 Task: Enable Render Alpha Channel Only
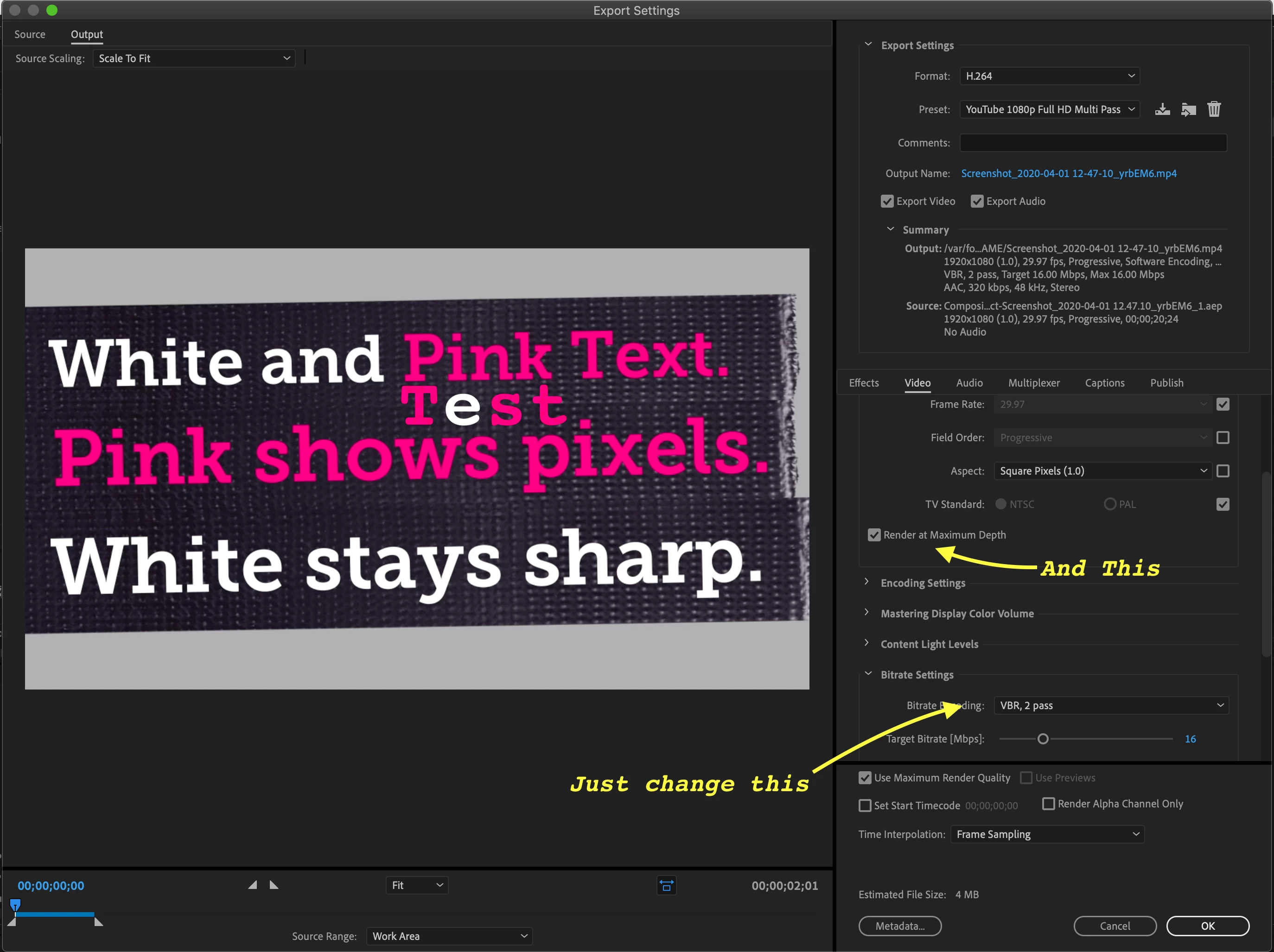pyautogui.click(x=1048, y=804)
